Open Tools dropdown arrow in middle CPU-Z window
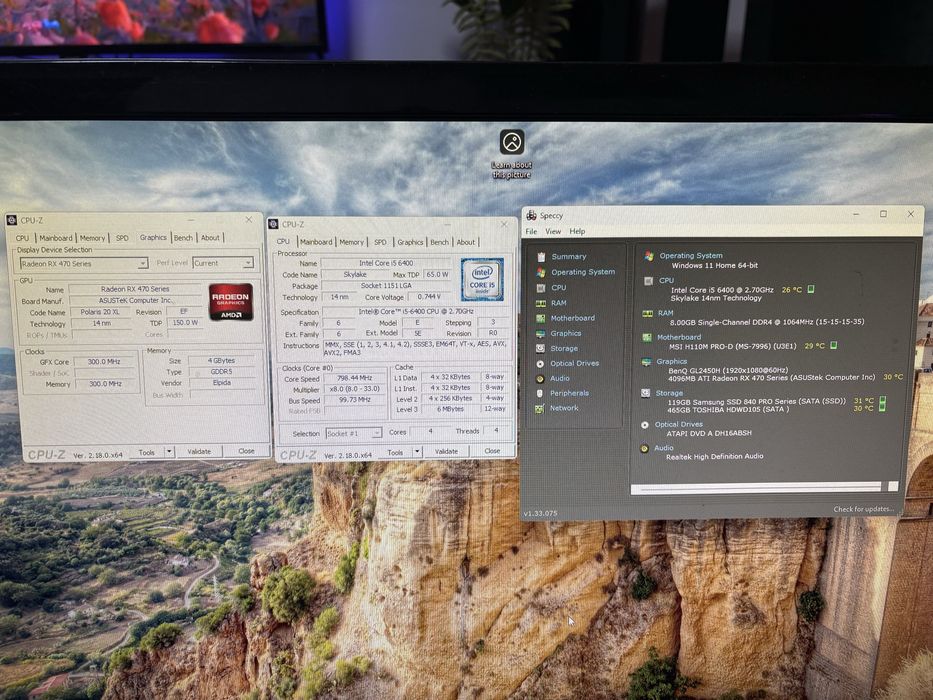 point(417,452)
